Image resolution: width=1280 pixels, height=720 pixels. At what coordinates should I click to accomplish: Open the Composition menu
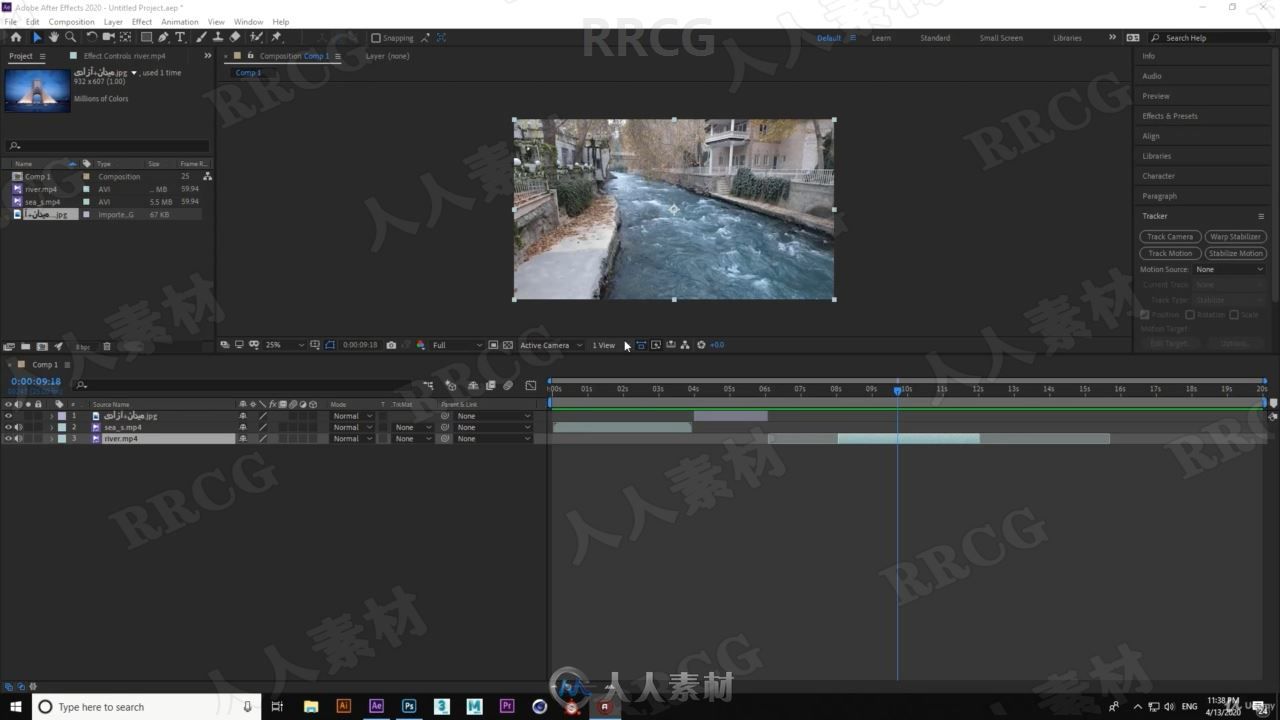click(x=71, y=21)
